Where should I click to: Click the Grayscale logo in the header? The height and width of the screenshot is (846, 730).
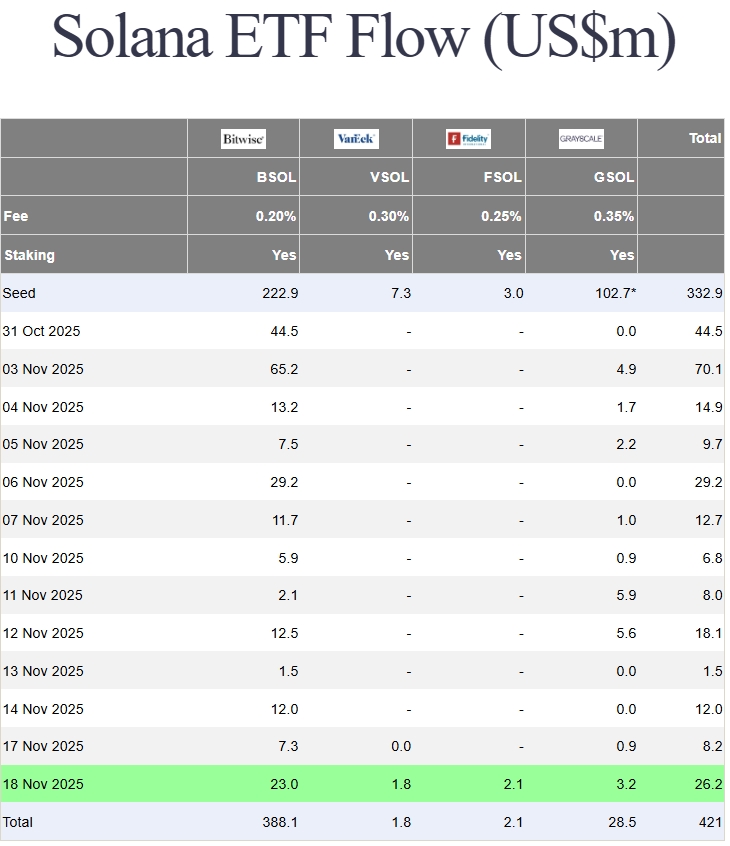click(x=581, y=139)
